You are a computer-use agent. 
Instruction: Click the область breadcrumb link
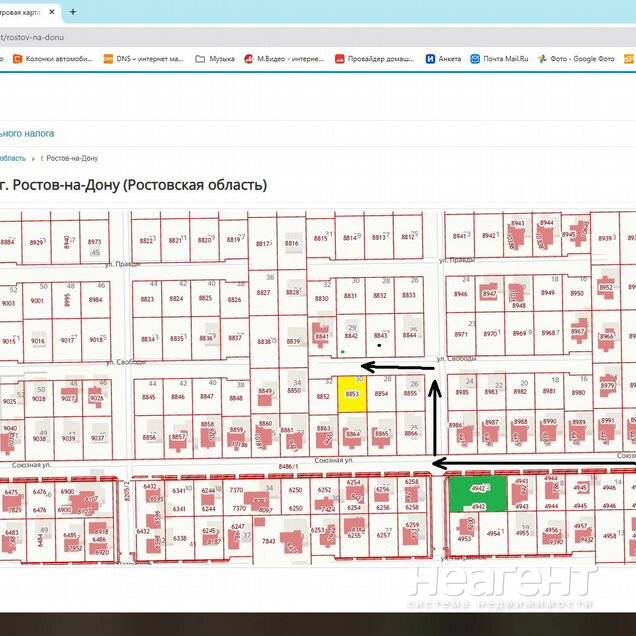pyautogui.click(x=13, y=159)
